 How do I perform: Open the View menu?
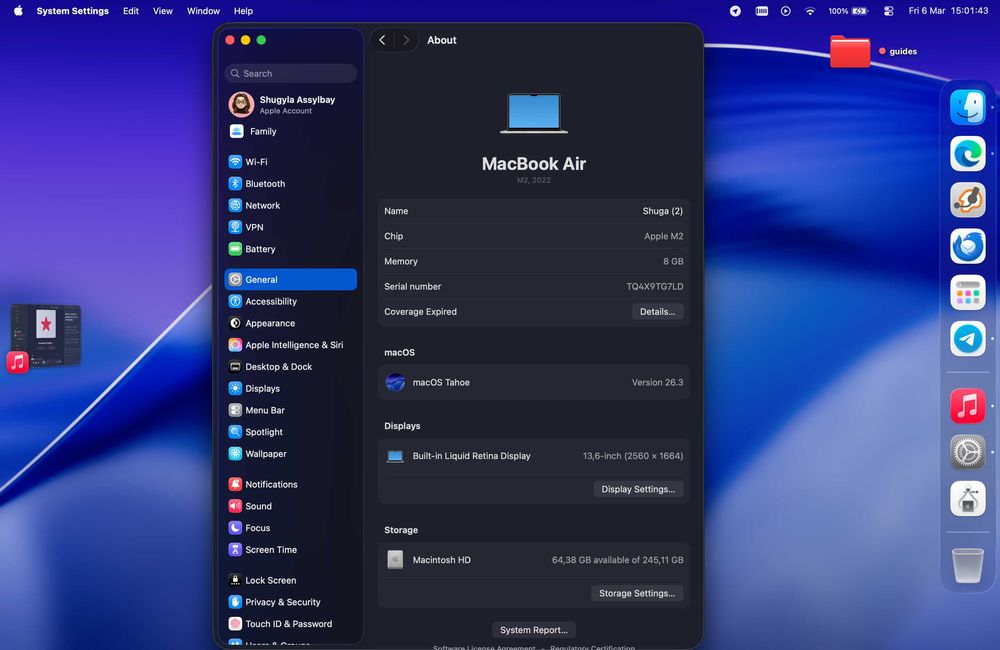(163, 11)
